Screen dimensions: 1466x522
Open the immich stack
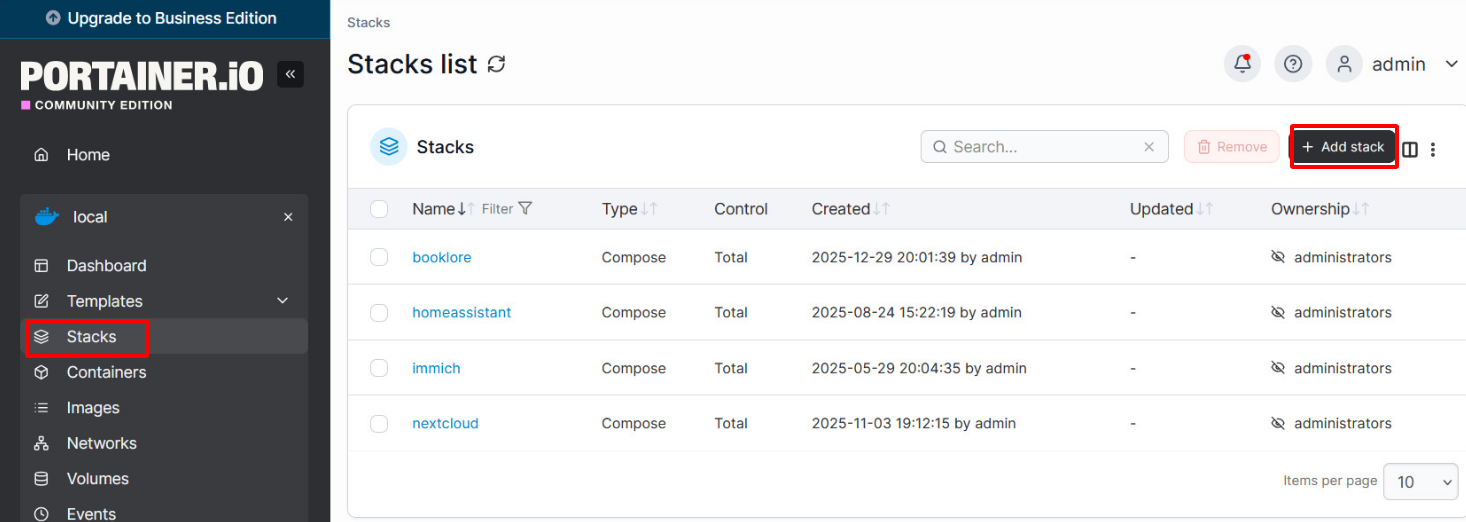click(x=437, y=368)
